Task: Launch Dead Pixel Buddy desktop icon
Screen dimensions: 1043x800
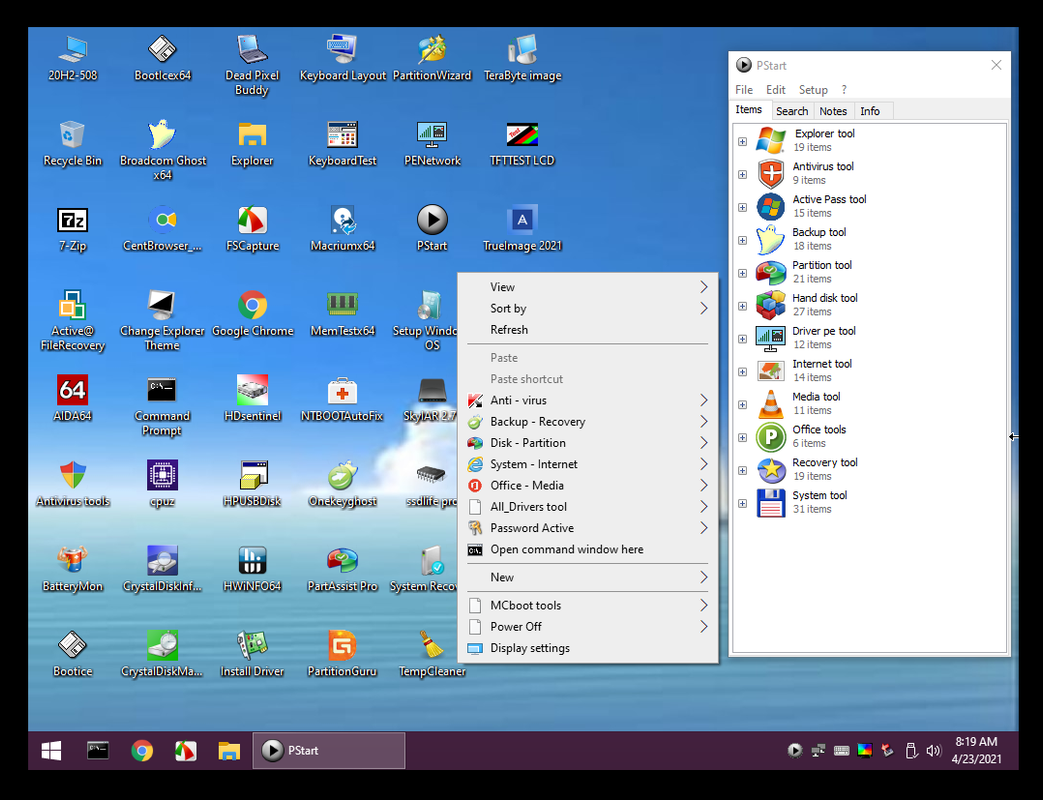Action: point(252,65)
